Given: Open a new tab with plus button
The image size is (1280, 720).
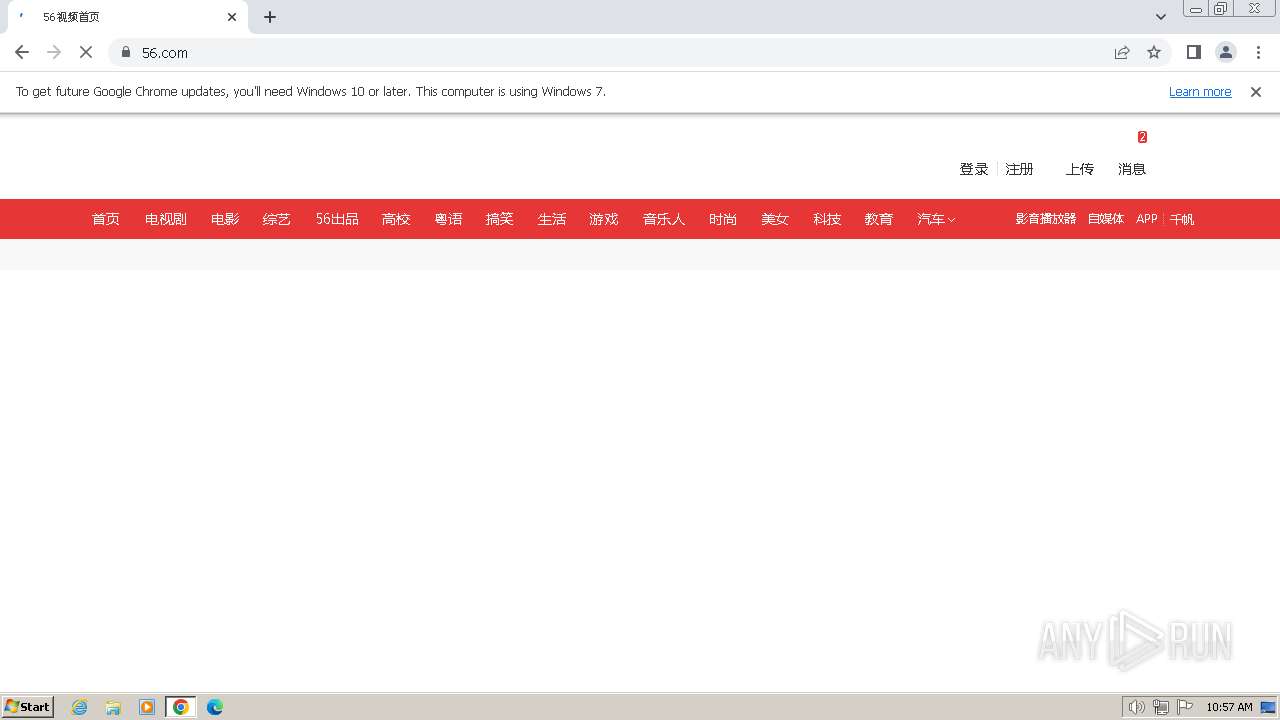Looking at the screenshot, I should tap(270, 17).
